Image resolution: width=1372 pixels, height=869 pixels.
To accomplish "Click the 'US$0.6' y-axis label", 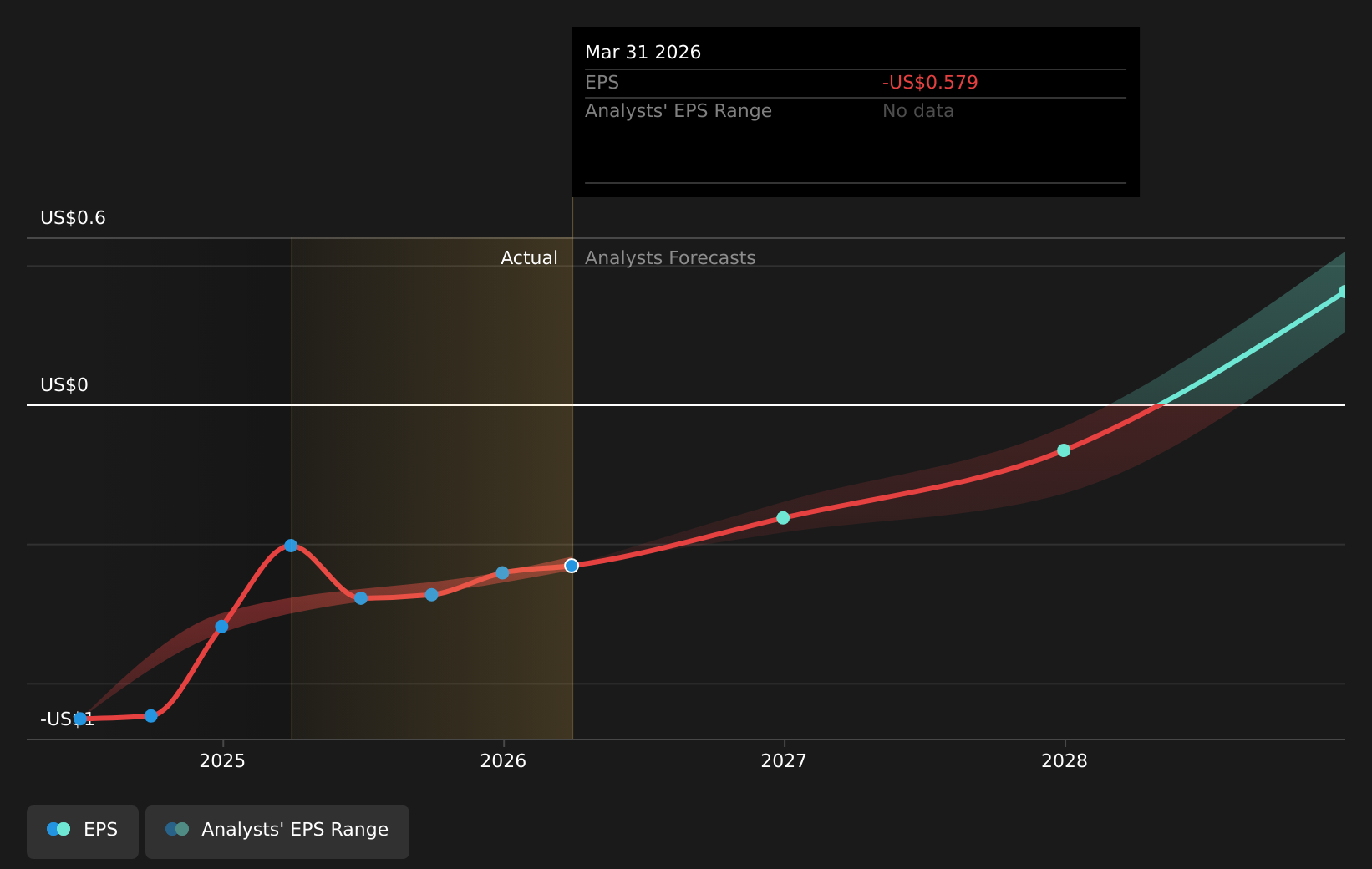I will tap(73, 218).
